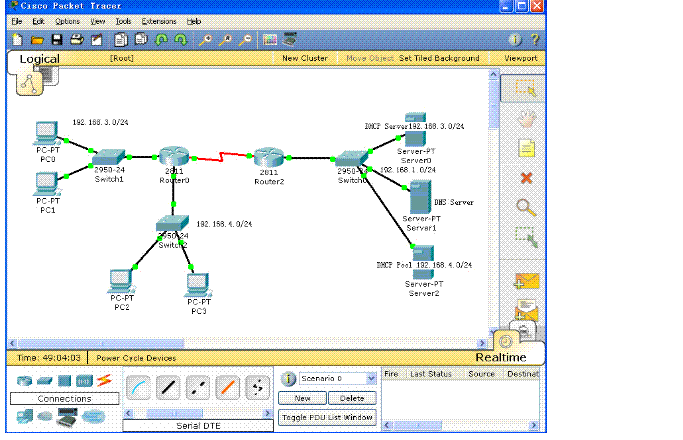Pick the Console light-blue cable
683x440 pixels.
[139, 387]
